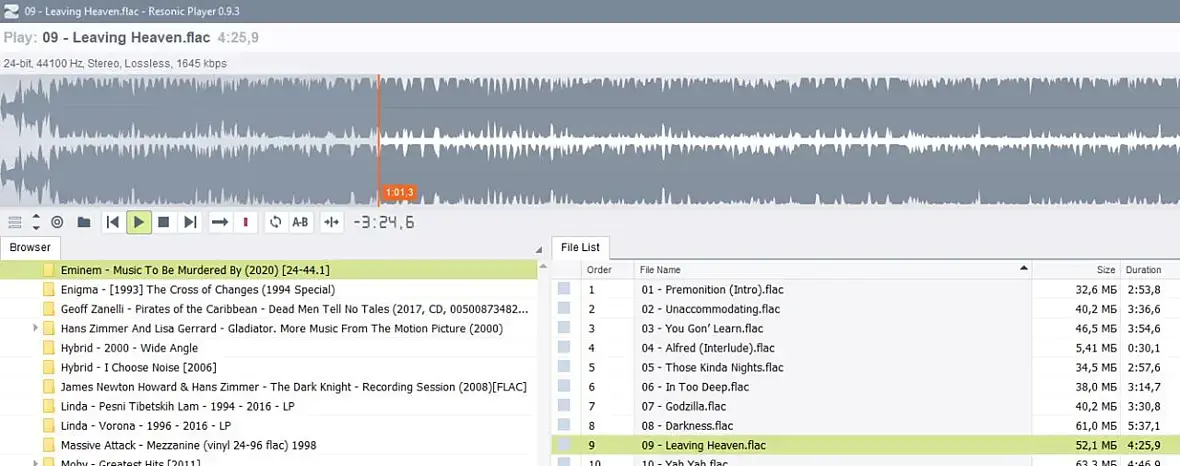Image resolution: width=1180 pixels, height=466 pixels.
Task: Toggle the -3:24,6 remaining time display
Action: 384,223
